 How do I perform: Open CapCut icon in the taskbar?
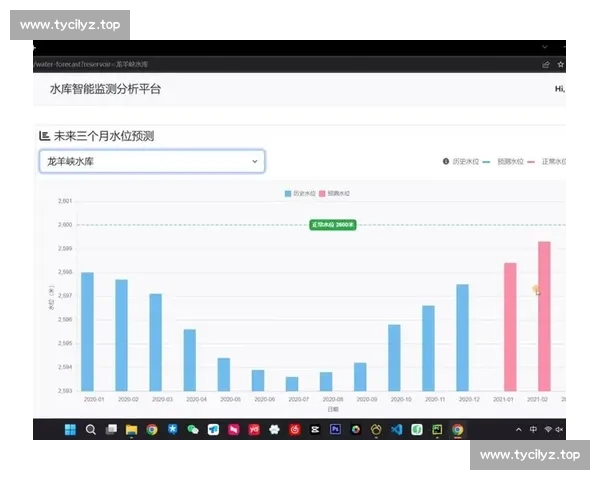coord(315,429)
